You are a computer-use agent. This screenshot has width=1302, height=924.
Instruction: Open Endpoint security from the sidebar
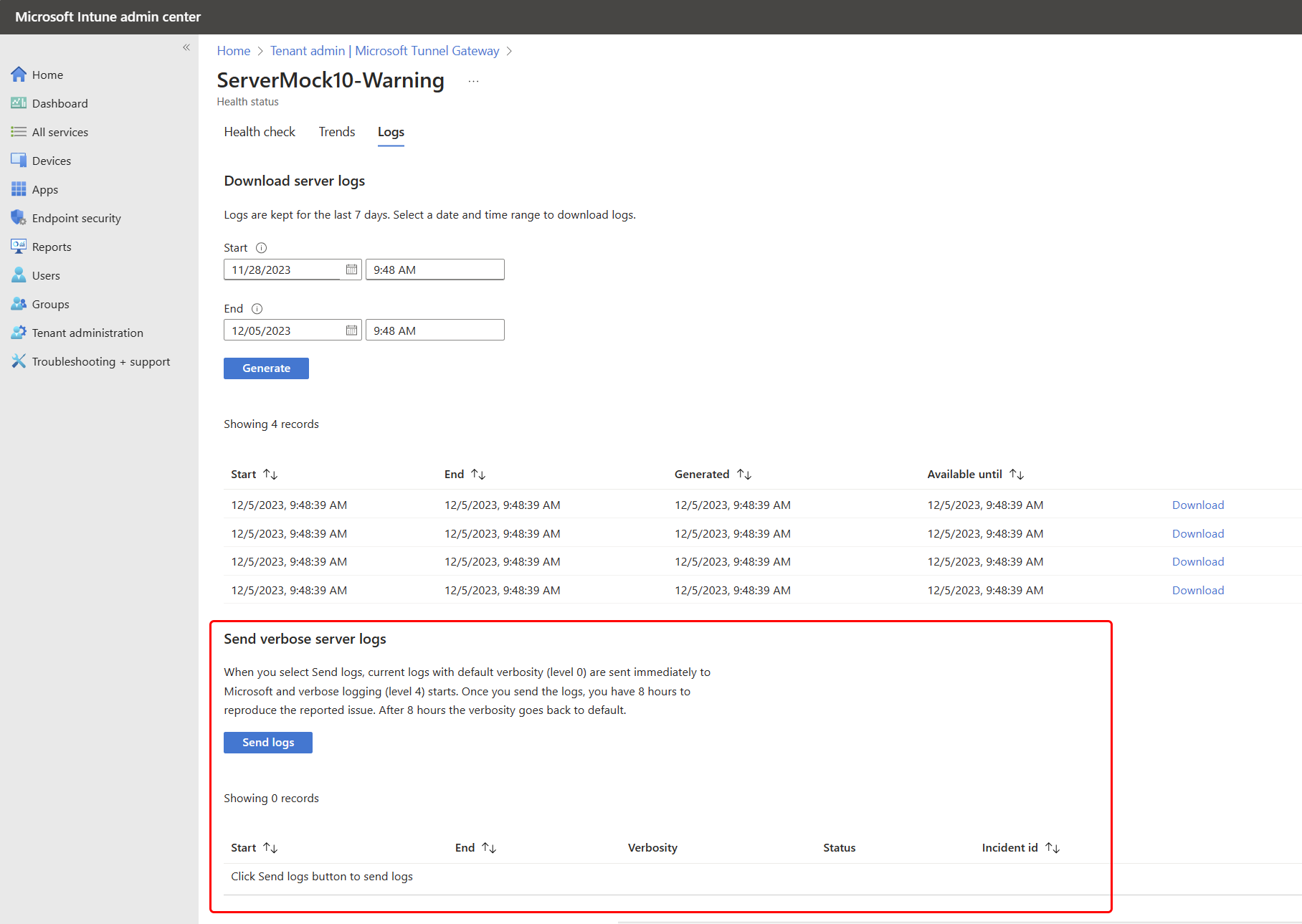(19, 217)
